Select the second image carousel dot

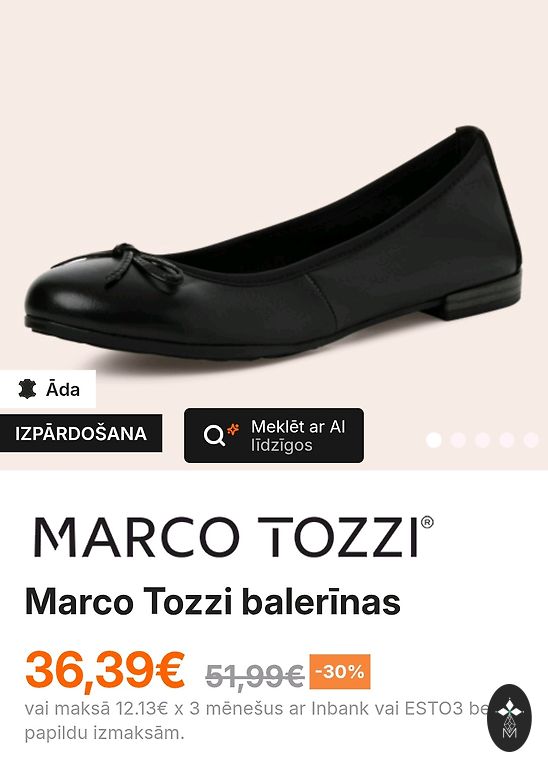458,440
